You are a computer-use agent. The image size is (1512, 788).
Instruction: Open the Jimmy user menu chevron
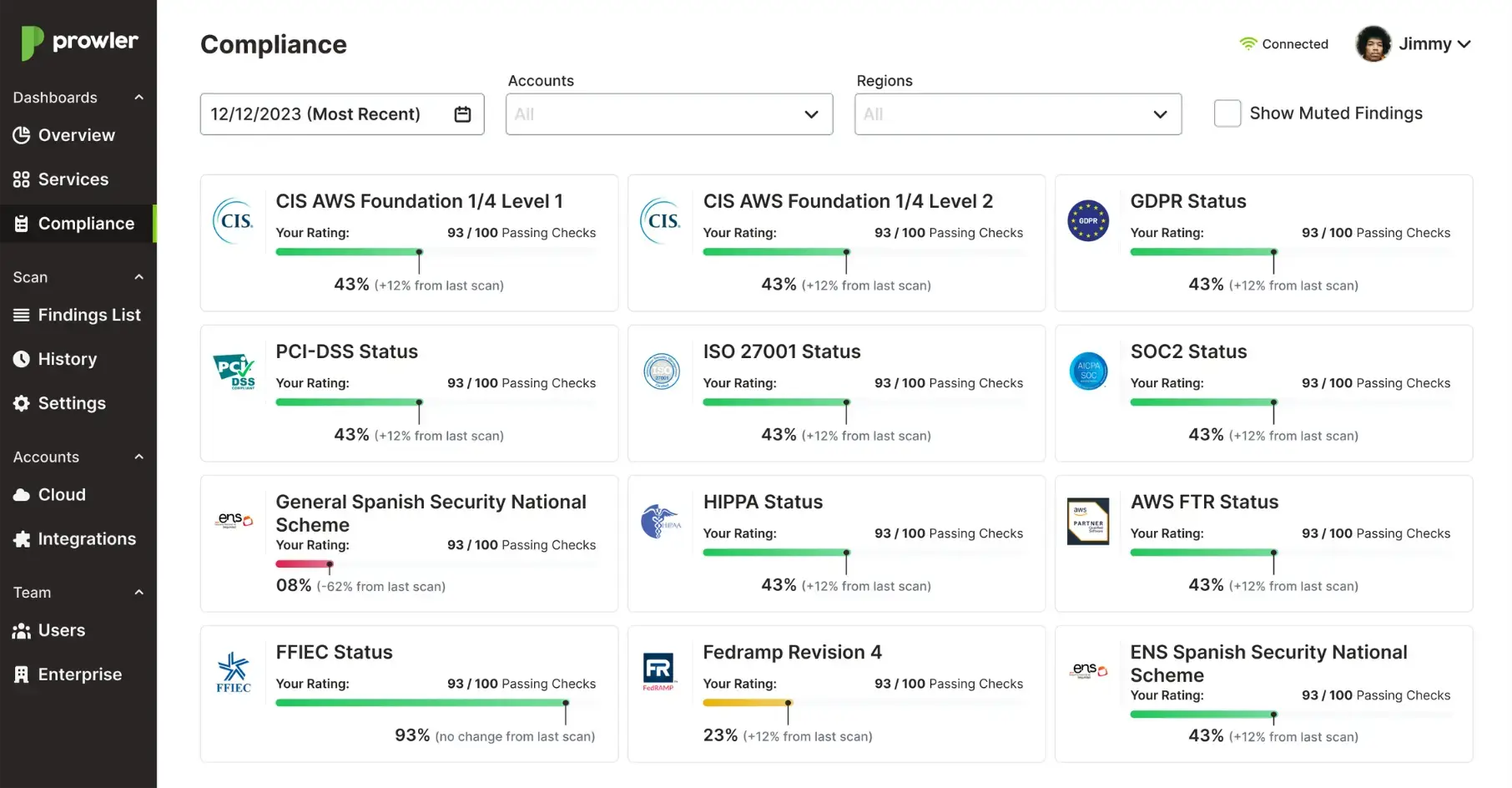[x=1464, y=44]
